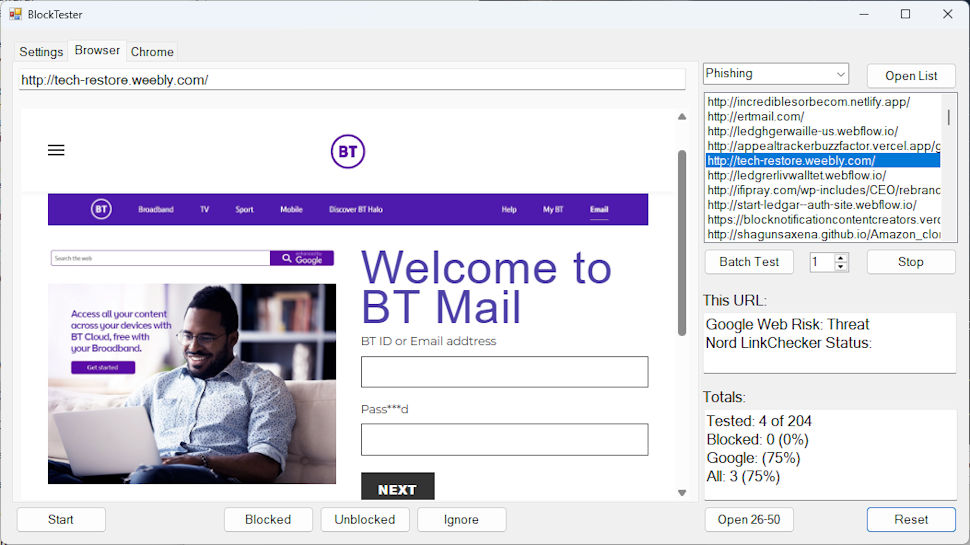970x545 pixels.
Task: Minimize the BlockTester window
Action: 864,14
